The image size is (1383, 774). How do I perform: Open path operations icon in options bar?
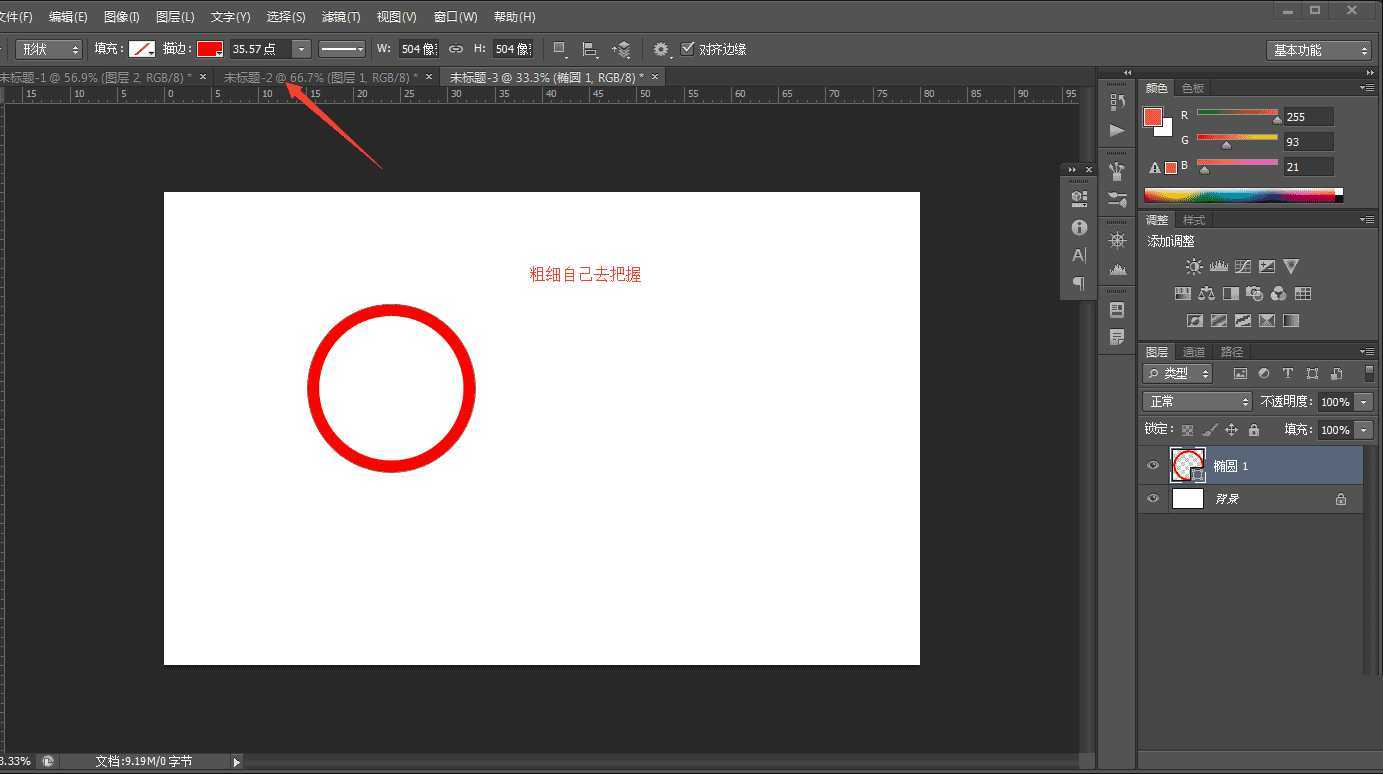(560, 49)
